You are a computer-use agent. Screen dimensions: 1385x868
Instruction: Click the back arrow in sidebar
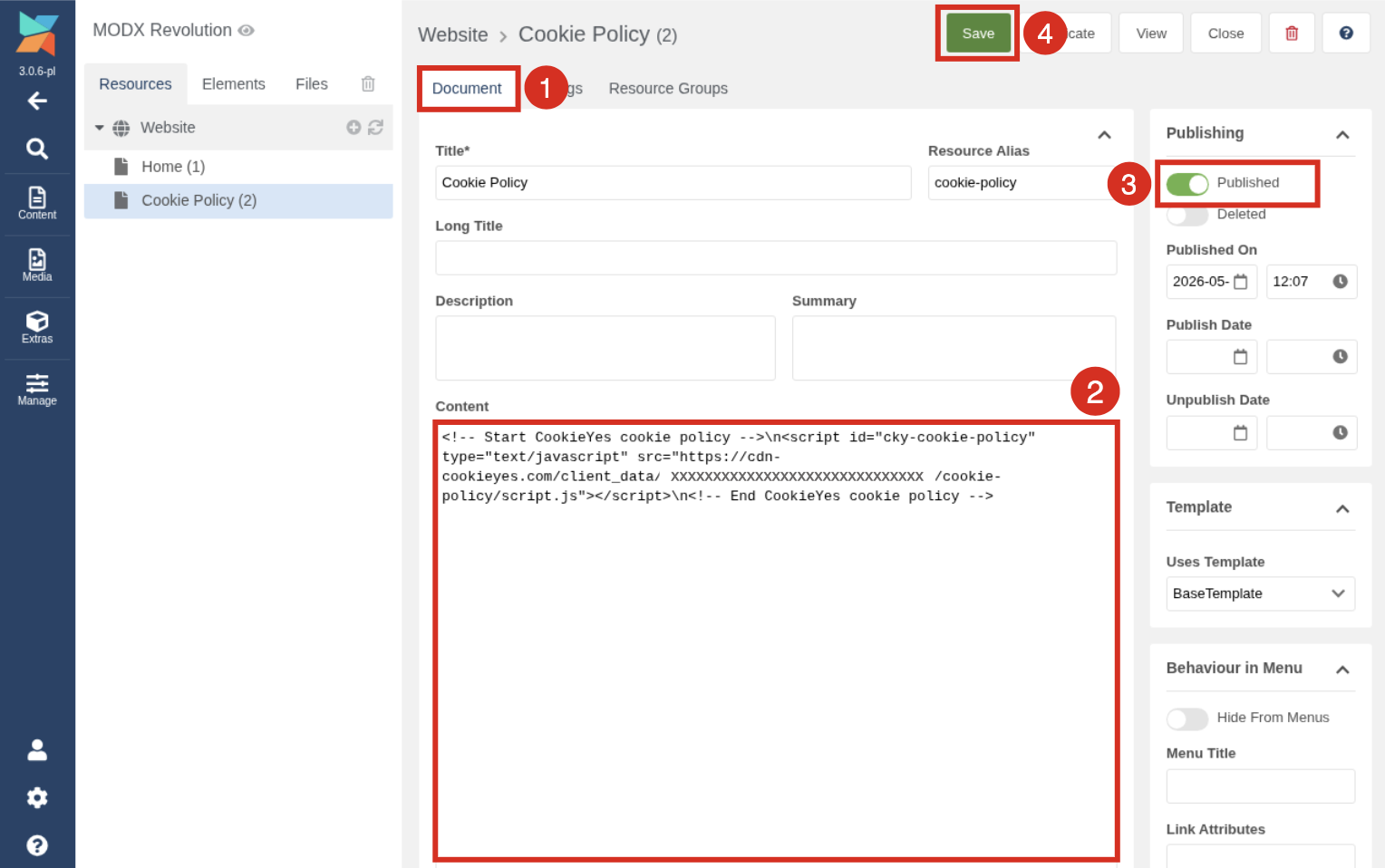37,101
